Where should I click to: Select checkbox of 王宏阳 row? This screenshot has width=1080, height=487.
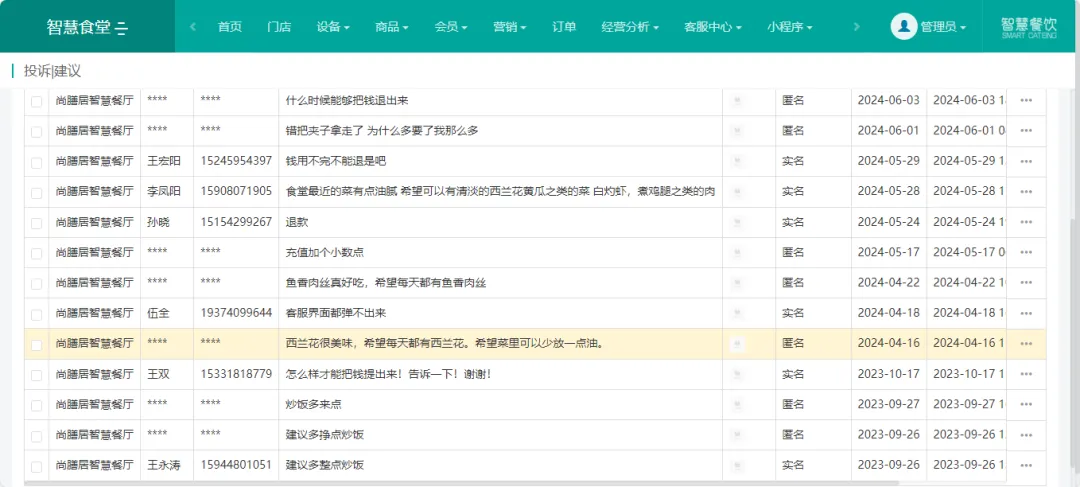click(37, 162)
